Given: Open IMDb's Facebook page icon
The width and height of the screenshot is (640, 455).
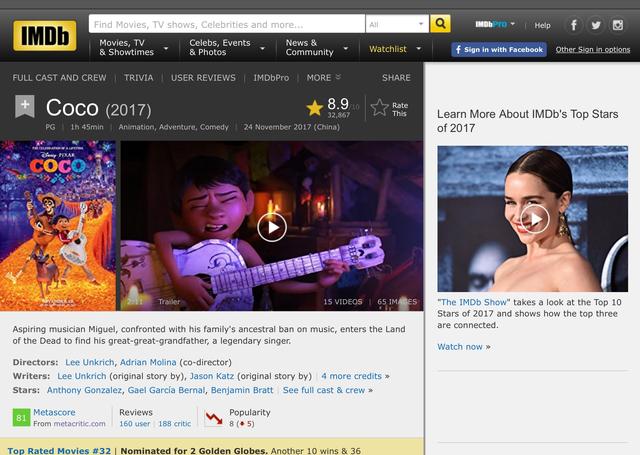Looking at the screenshot, I should point(573,25).
